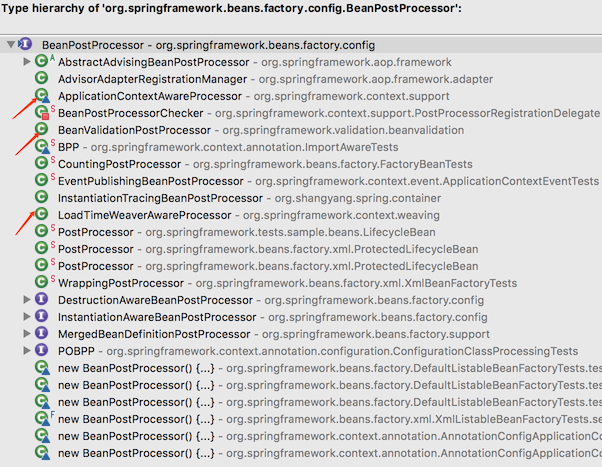Collapse the BeanPostProcessor root node
Screen dimensions: 602x467
(x=11, y=45)
